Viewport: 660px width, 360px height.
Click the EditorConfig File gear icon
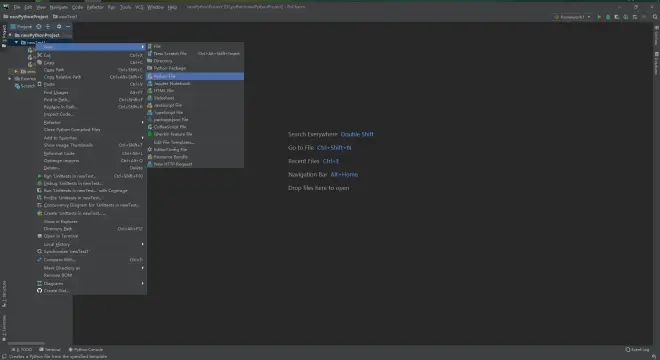(x=150, y=149)
